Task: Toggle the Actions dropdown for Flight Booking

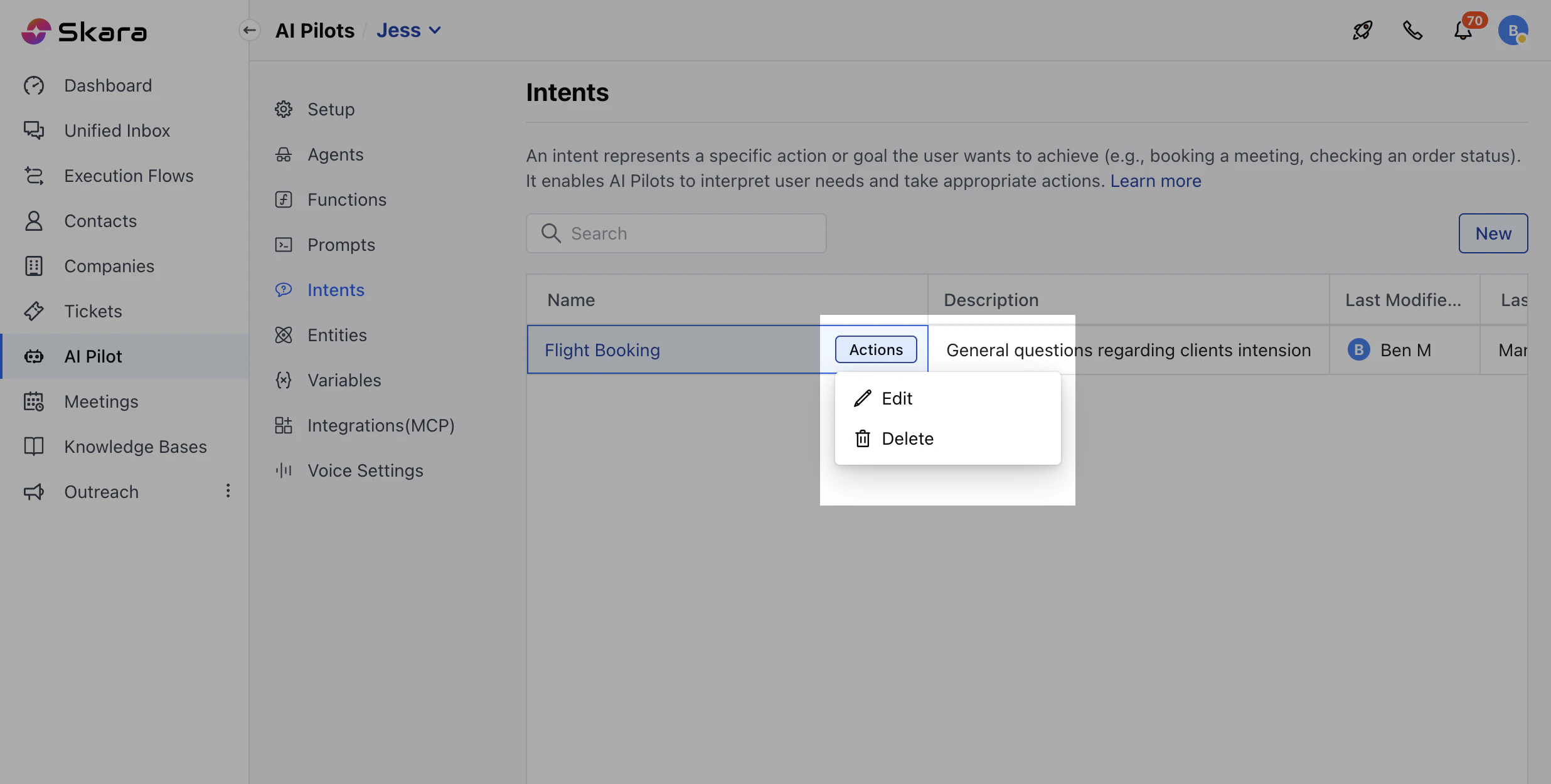Action: pos(876,349)
